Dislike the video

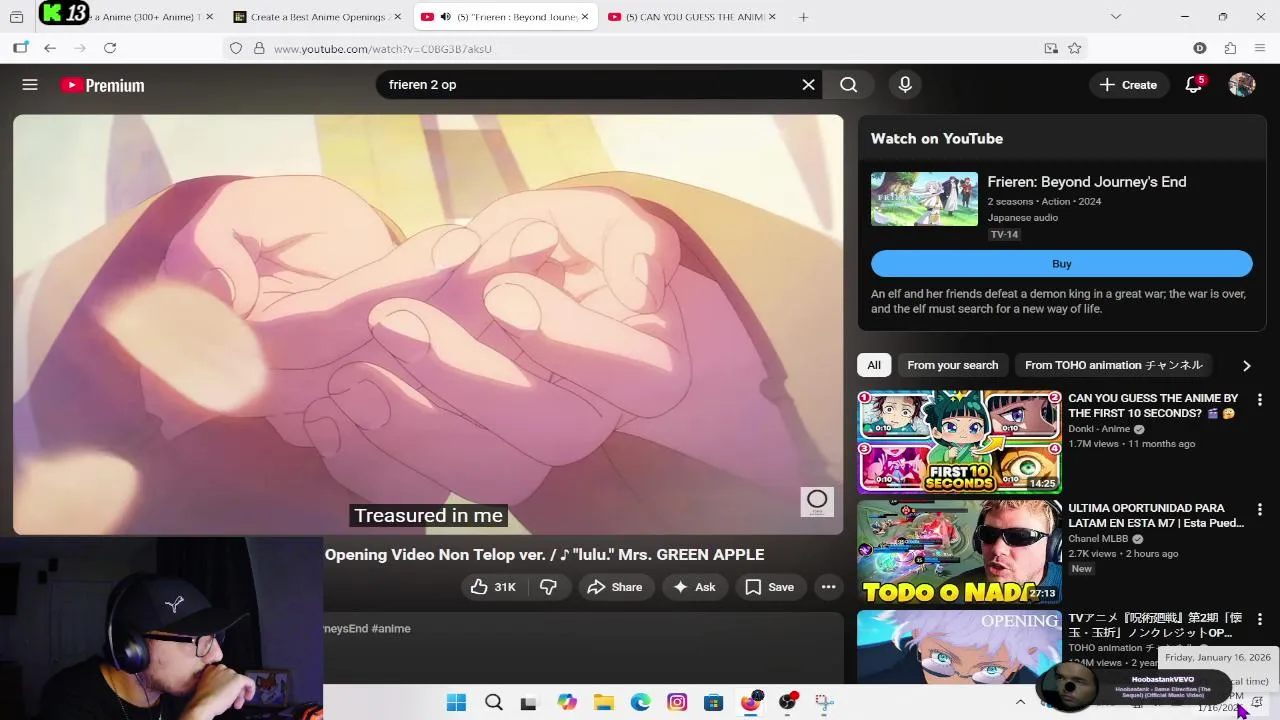click(x=548, y=587)
